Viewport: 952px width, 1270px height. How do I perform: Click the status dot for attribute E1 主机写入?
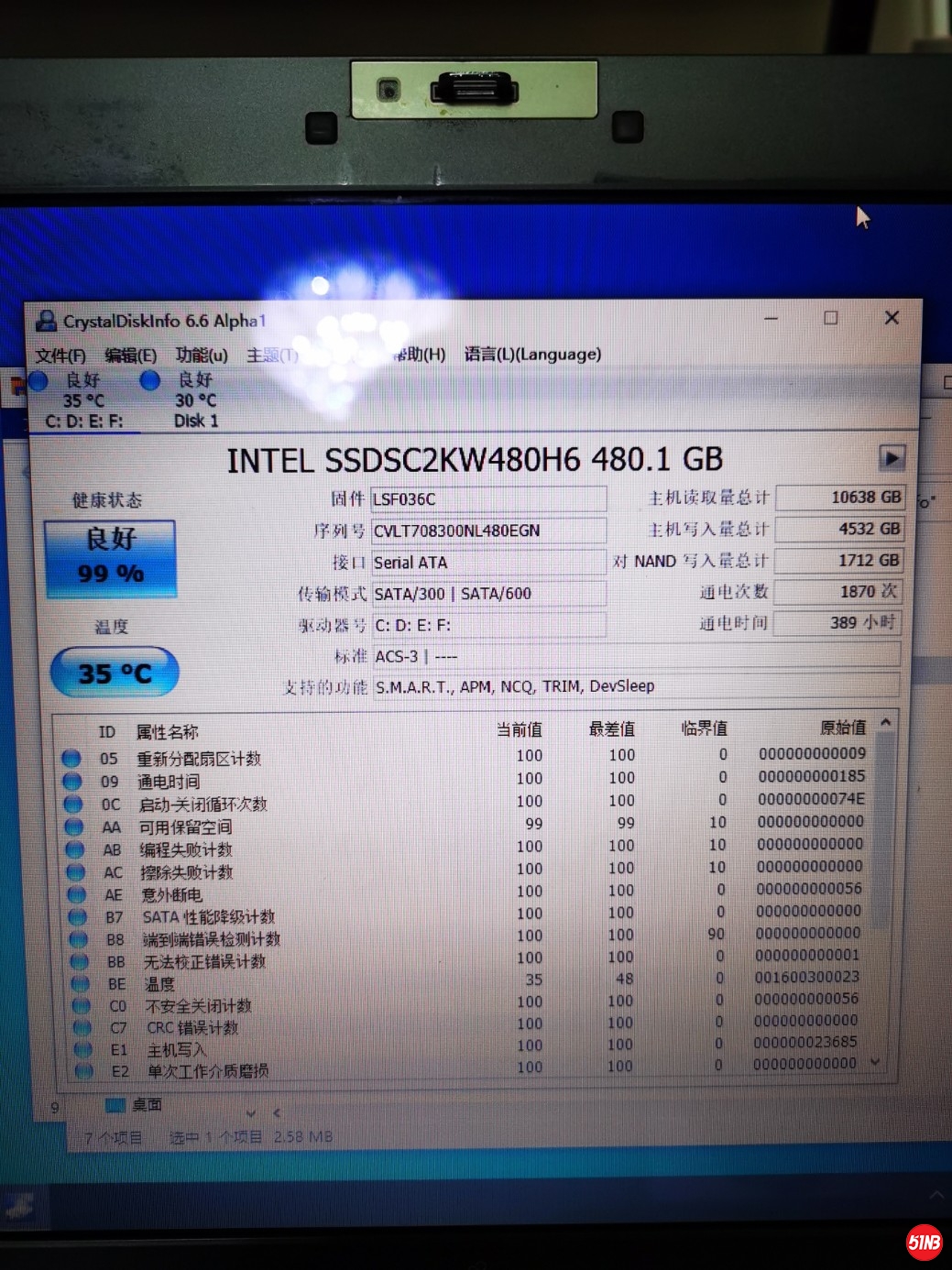click(x=82, y=1050)
